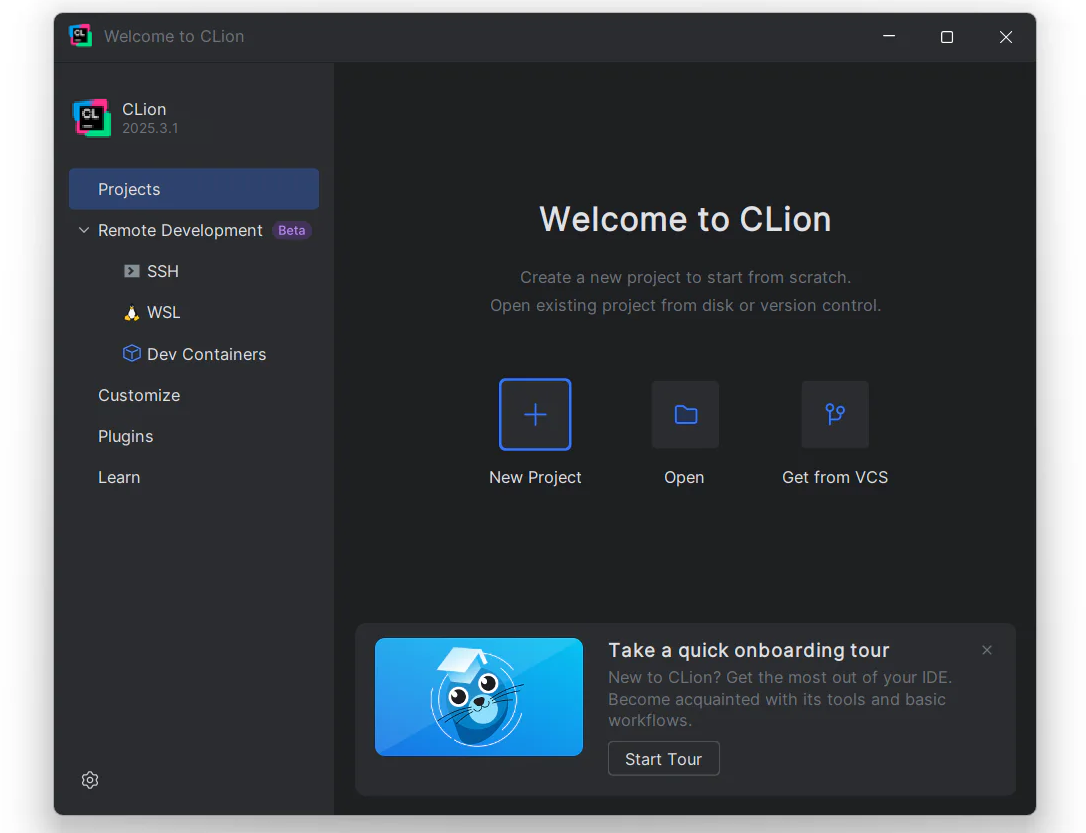The image size is (1086, 833).
Task: Click the Start Tour button
Action: pos(664,759)
